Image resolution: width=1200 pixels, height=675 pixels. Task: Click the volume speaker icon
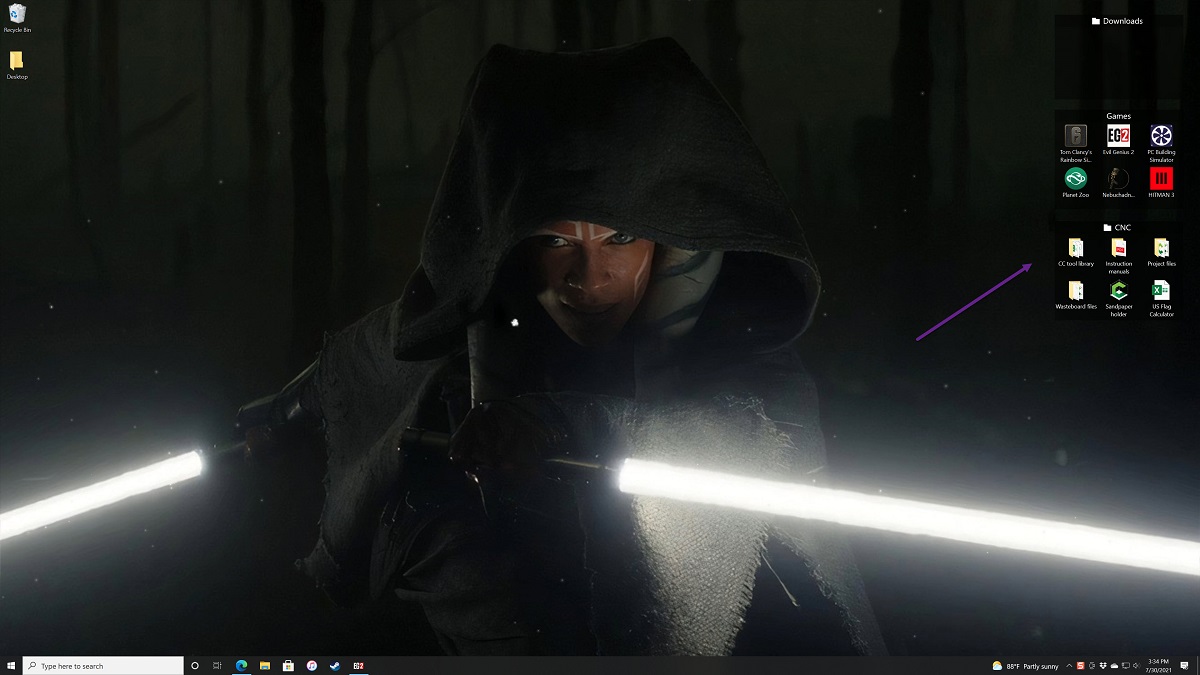click(1137, 666)
